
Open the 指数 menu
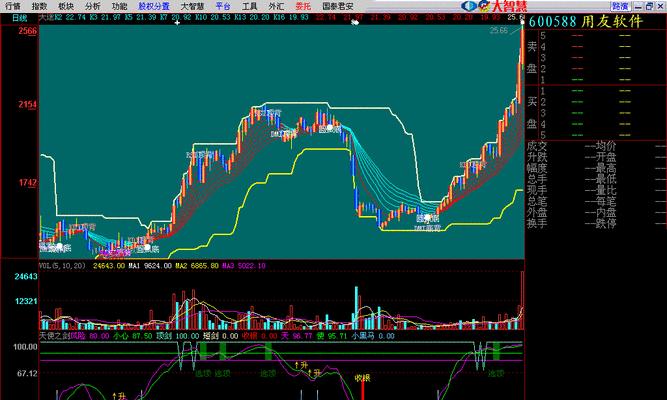coord(40,6)
